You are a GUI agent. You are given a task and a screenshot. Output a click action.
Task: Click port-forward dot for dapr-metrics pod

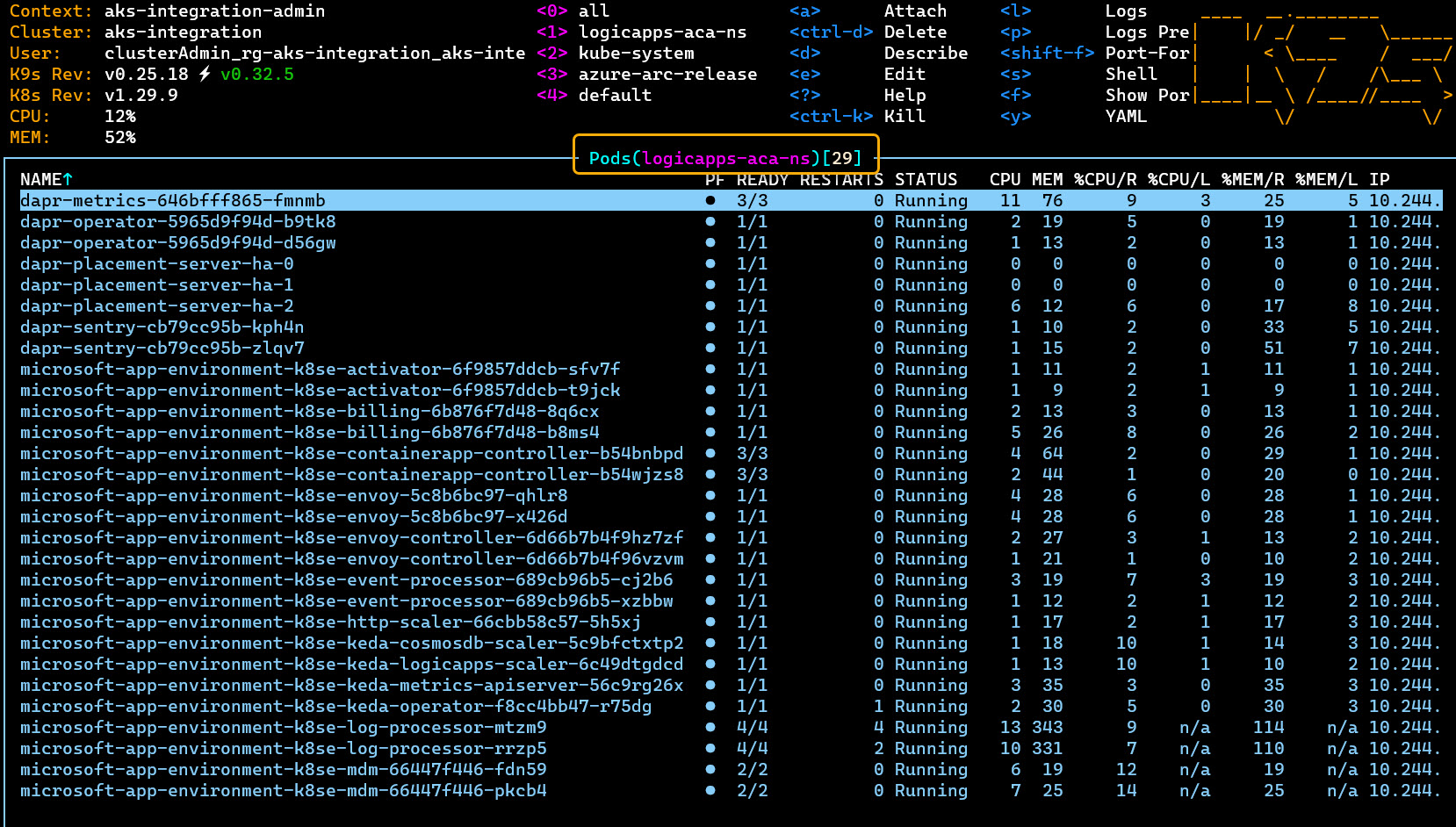pyautogui.click(x=710, y=201)
